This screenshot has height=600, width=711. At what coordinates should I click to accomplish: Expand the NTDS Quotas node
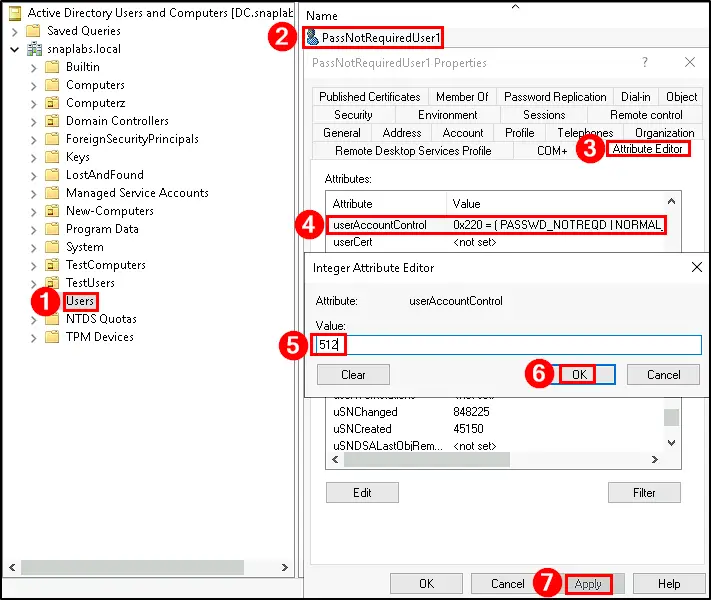tap(33, 320)
